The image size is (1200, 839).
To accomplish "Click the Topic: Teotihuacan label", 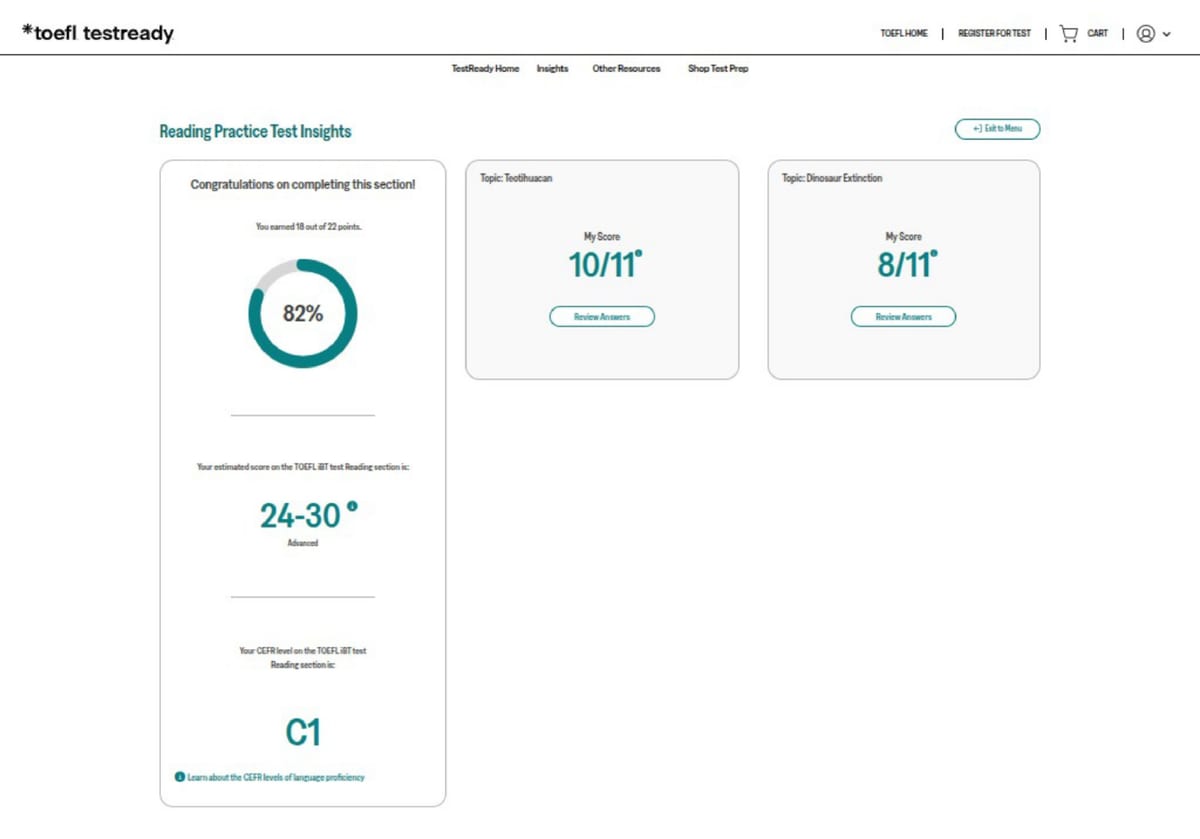I will point(515,178).
